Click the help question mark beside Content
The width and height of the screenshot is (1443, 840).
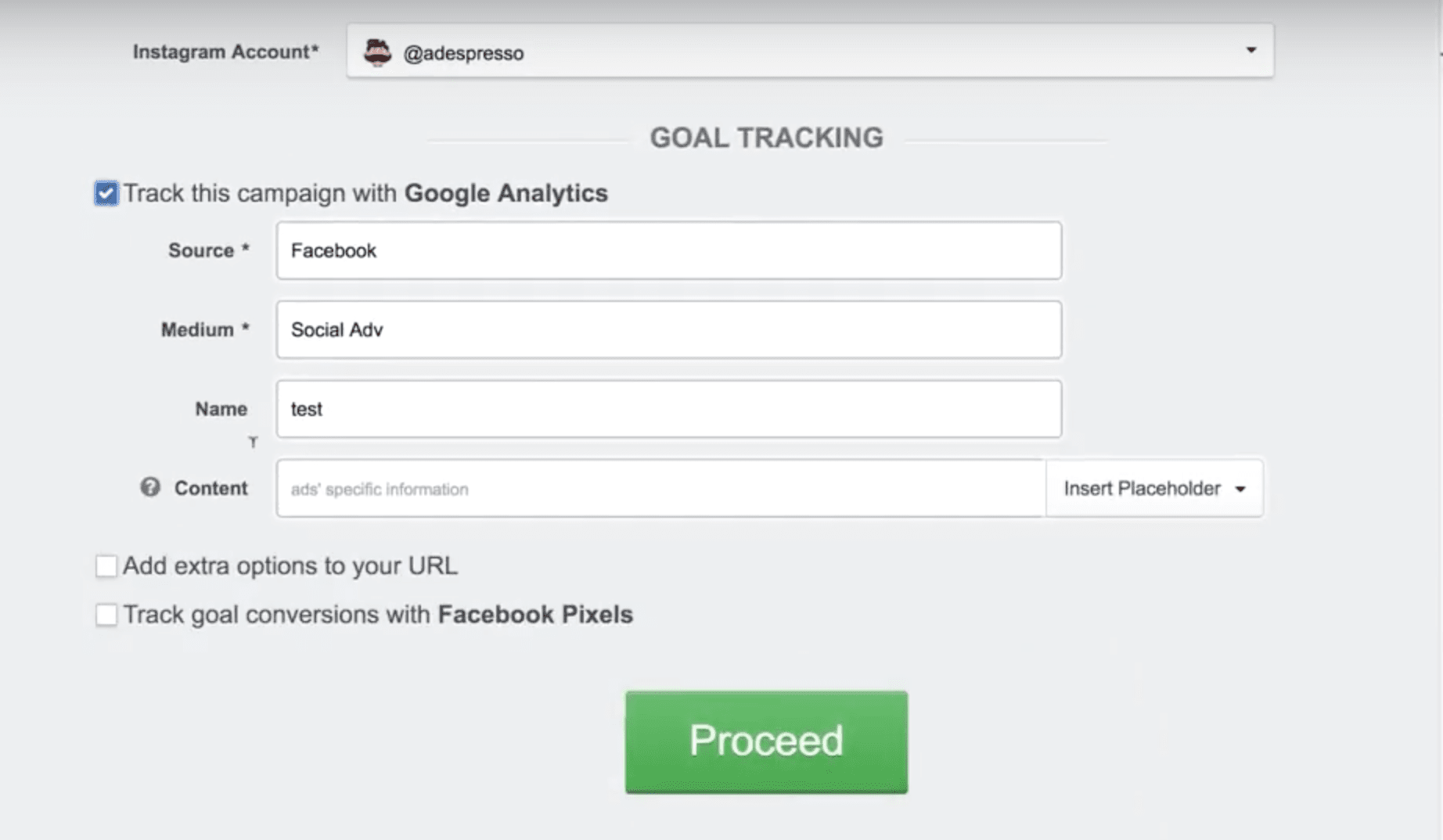pos(150,487)
